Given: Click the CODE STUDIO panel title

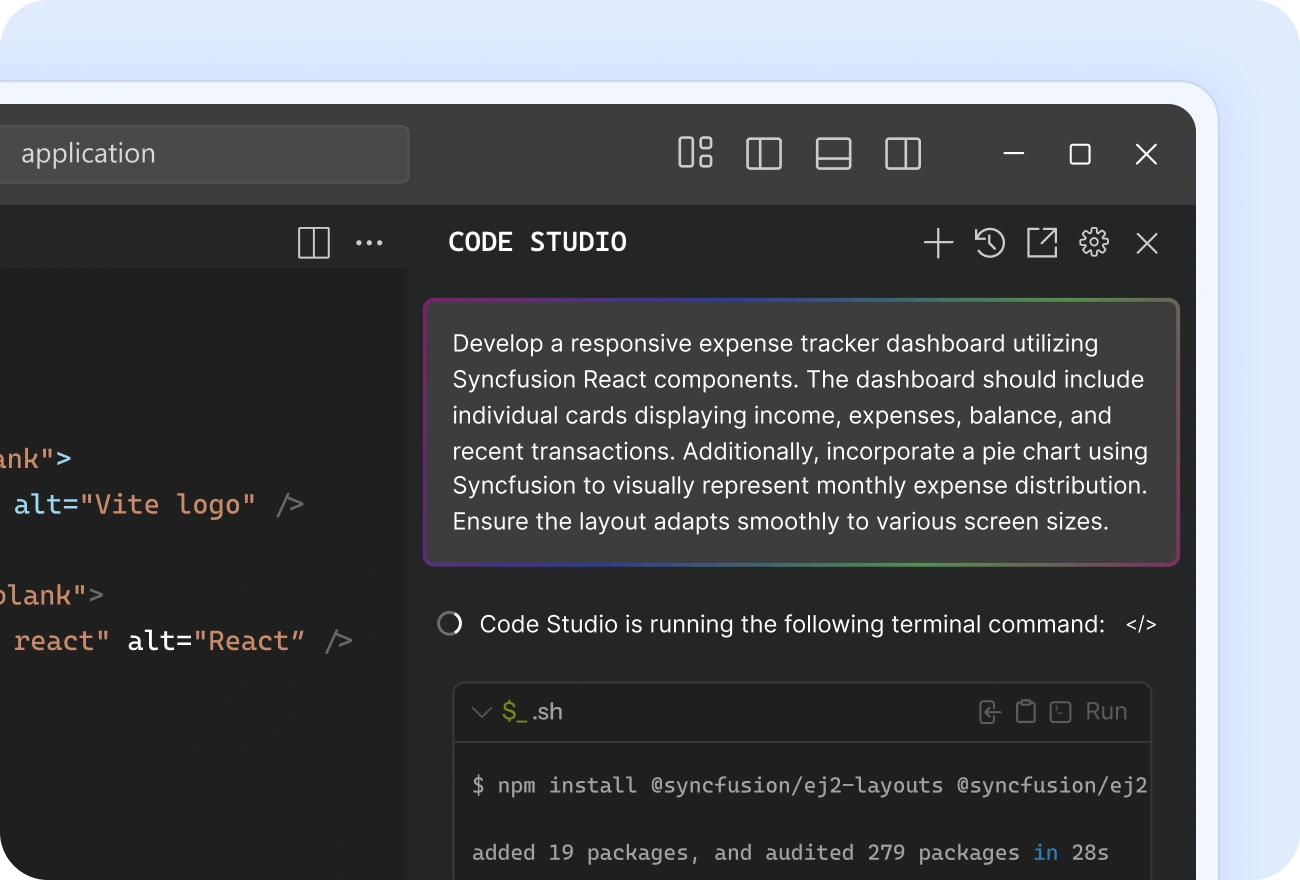Looking at the screenshot, I should click(x=537, y=242).
